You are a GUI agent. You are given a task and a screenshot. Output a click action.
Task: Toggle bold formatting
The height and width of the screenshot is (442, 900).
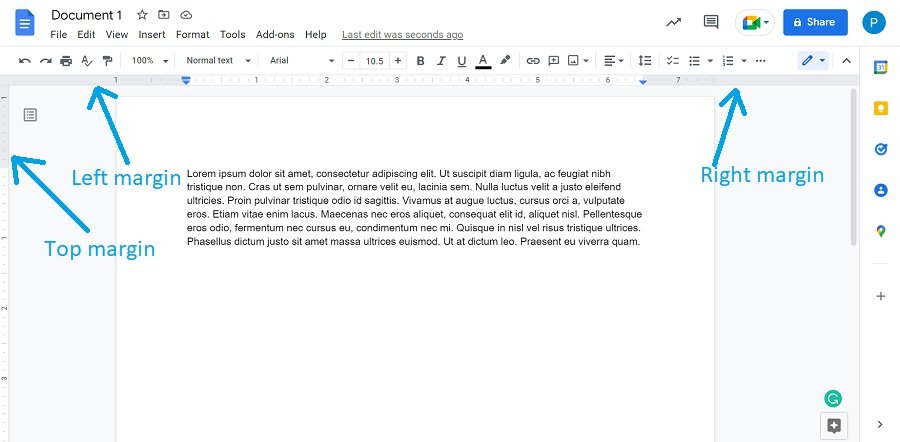pyautogui.click(x=420, y=61)
